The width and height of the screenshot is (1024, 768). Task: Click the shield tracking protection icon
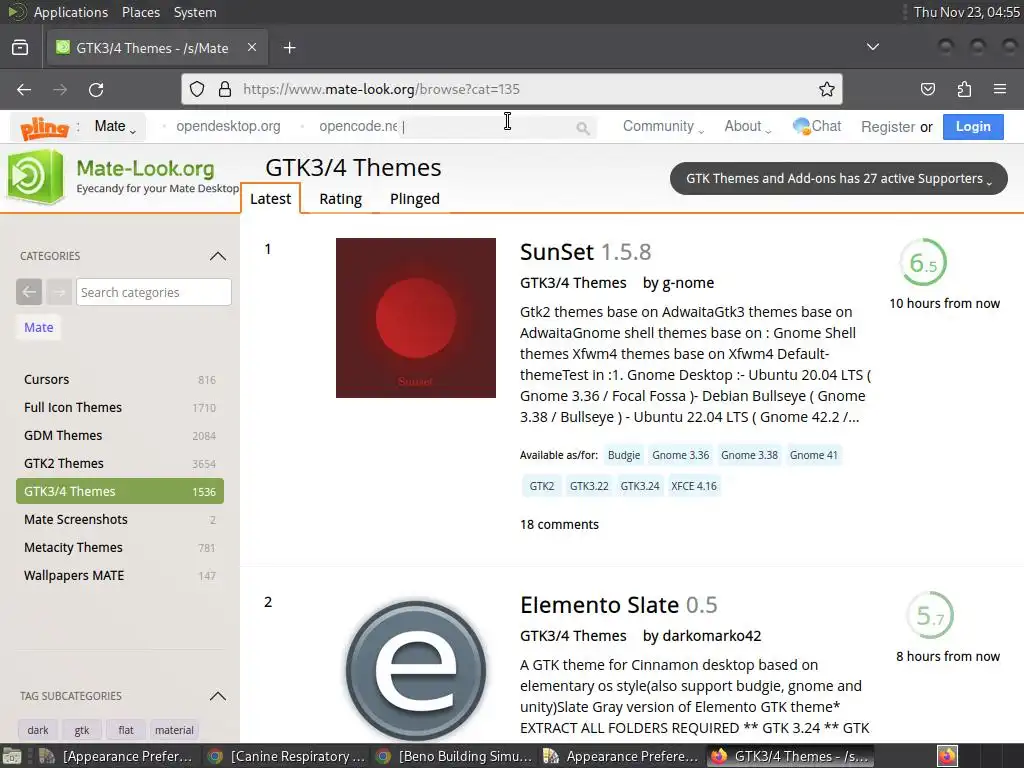coord(197,89)
